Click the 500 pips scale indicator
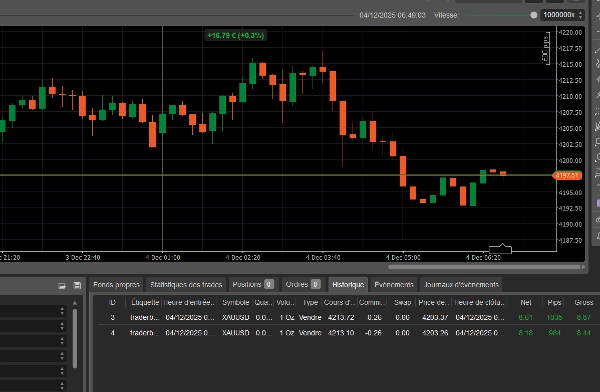Screen dimensions: 600x392 coord(546,48)
